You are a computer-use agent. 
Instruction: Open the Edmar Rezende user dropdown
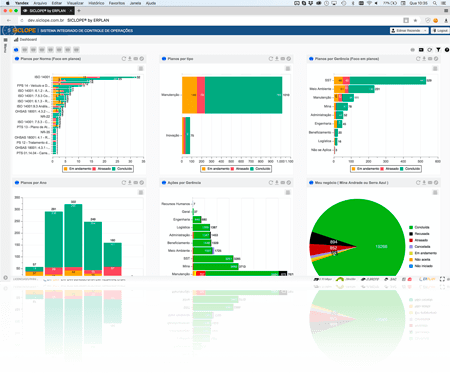(x=409, y=30)
